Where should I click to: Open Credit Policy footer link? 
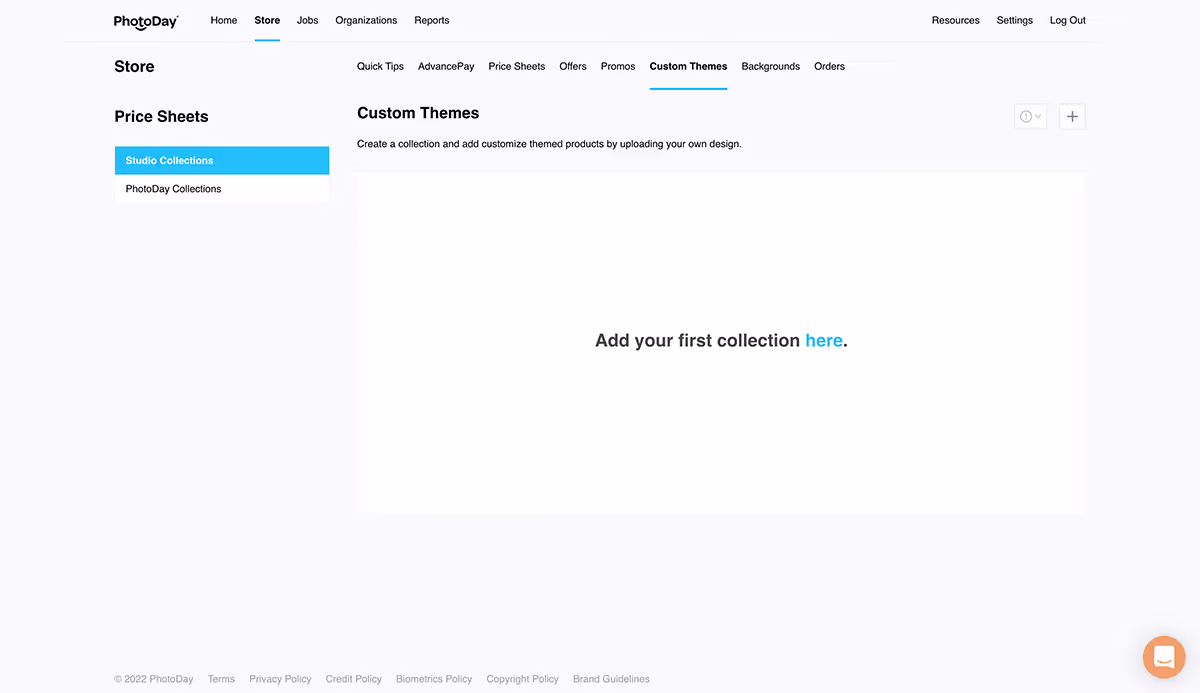pos(354,679)
